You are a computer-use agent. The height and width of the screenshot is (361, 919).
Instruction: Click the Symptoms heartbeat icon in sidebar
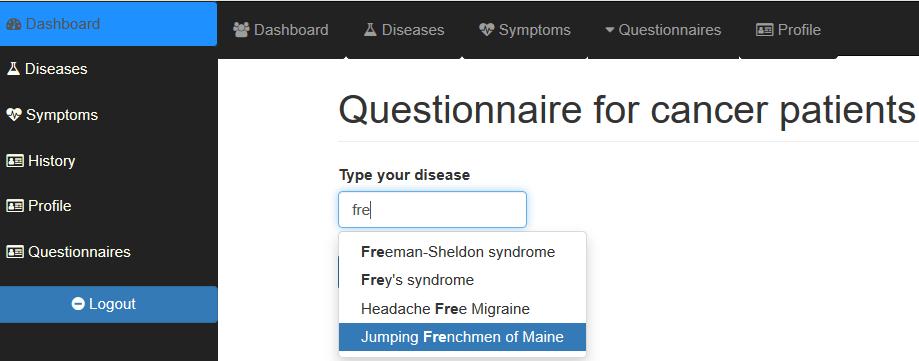pos(13,114)
